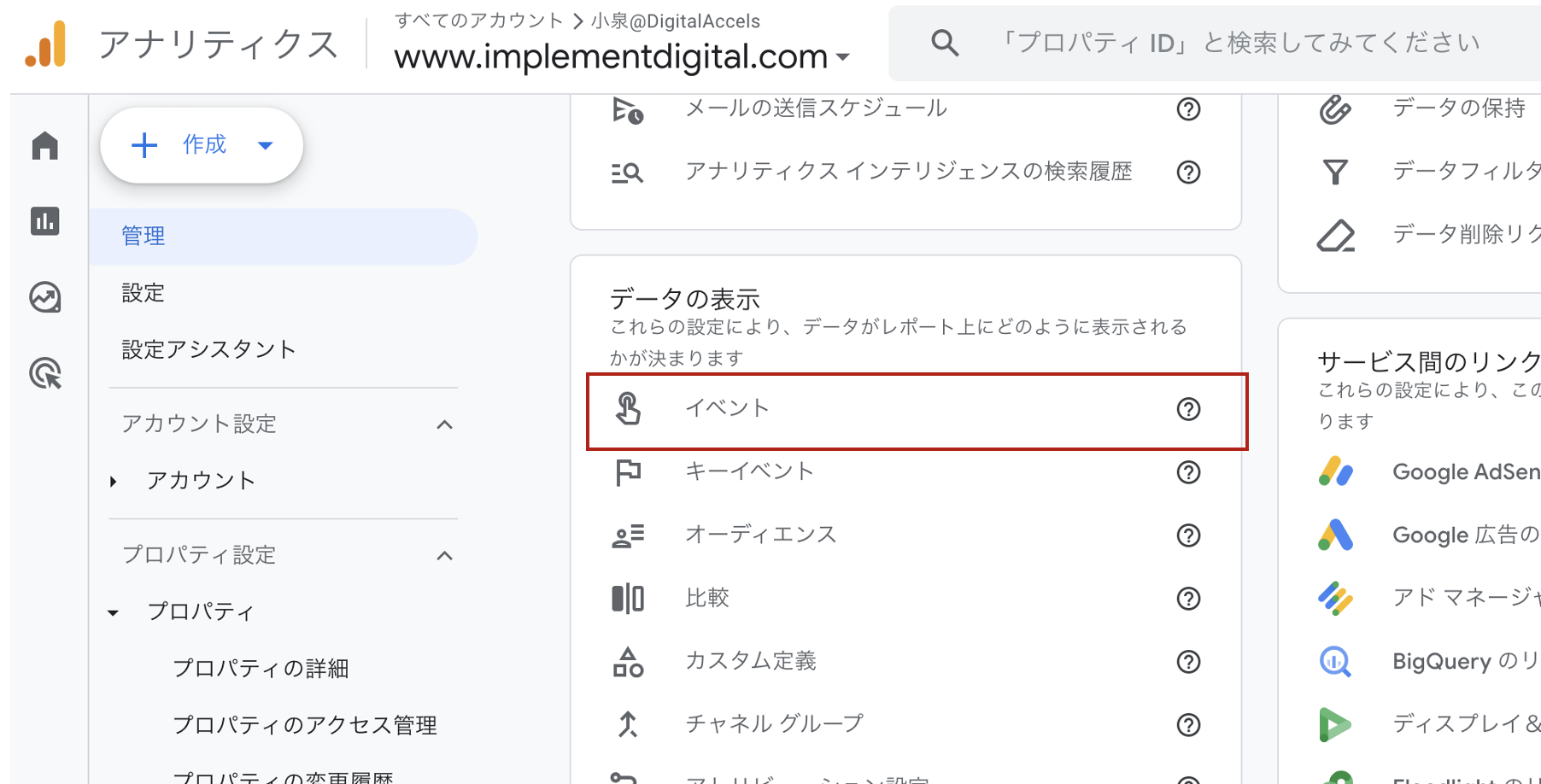Open the Explore icon in left rail

(45, 297)
